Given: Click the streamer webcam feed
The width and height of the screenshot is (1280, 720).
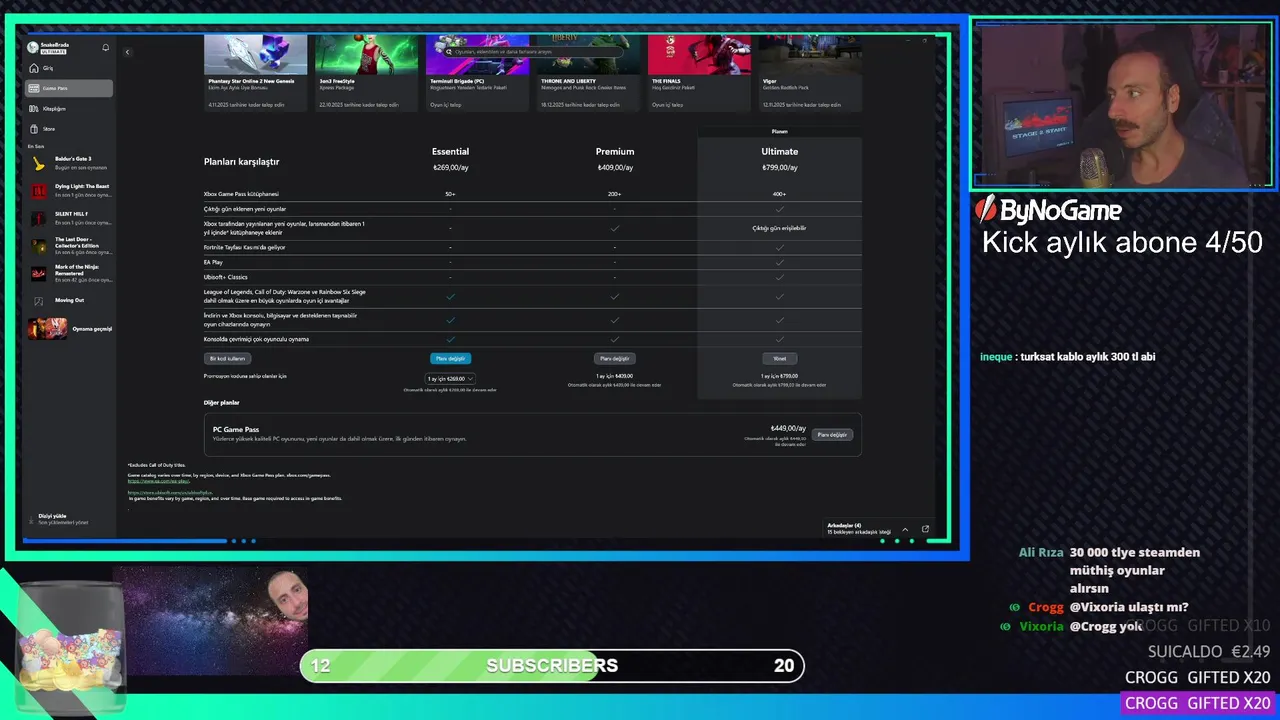Looking at the screenshot, I should [x=1122, y=104].
